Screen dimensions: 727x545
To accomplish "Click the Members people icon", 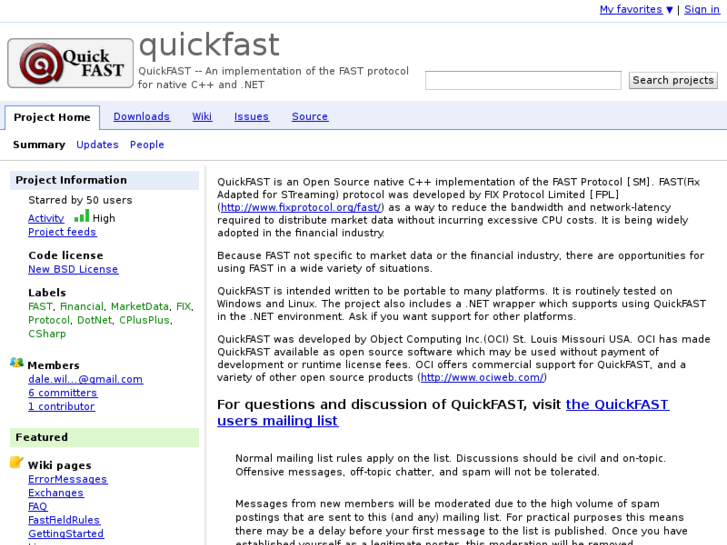I will point(17,363).
